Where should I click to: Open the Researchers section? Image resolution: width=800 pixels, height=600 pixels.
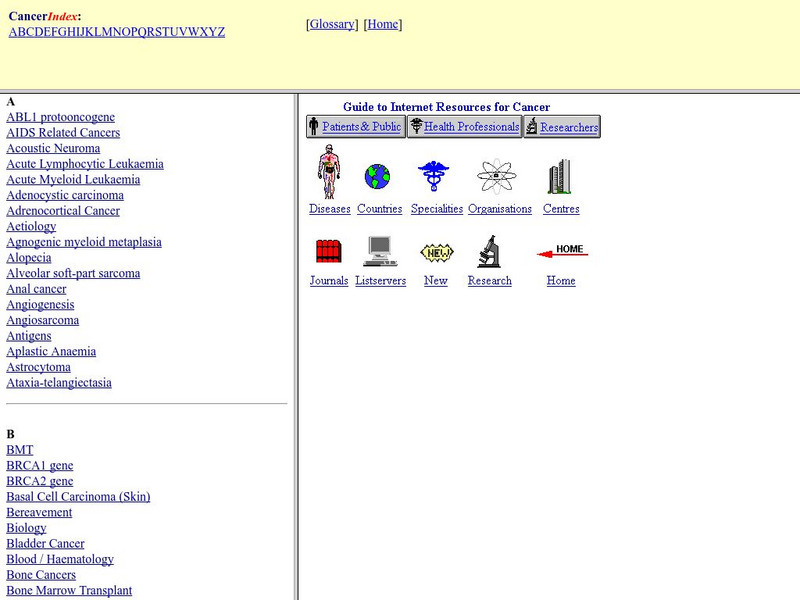569,127
